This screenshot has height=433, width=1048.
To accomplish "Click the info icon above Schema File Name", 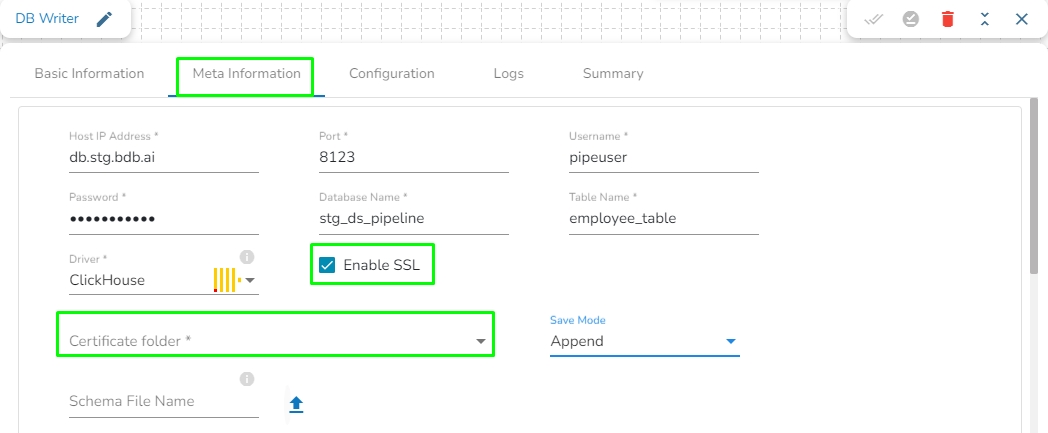I will (247, 379).
